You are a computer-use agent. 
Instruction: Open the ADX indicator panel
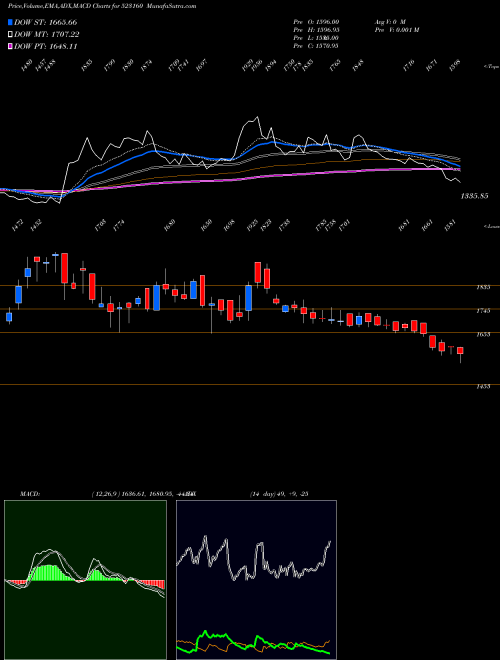pyautogui.click(x=256, y=580)
